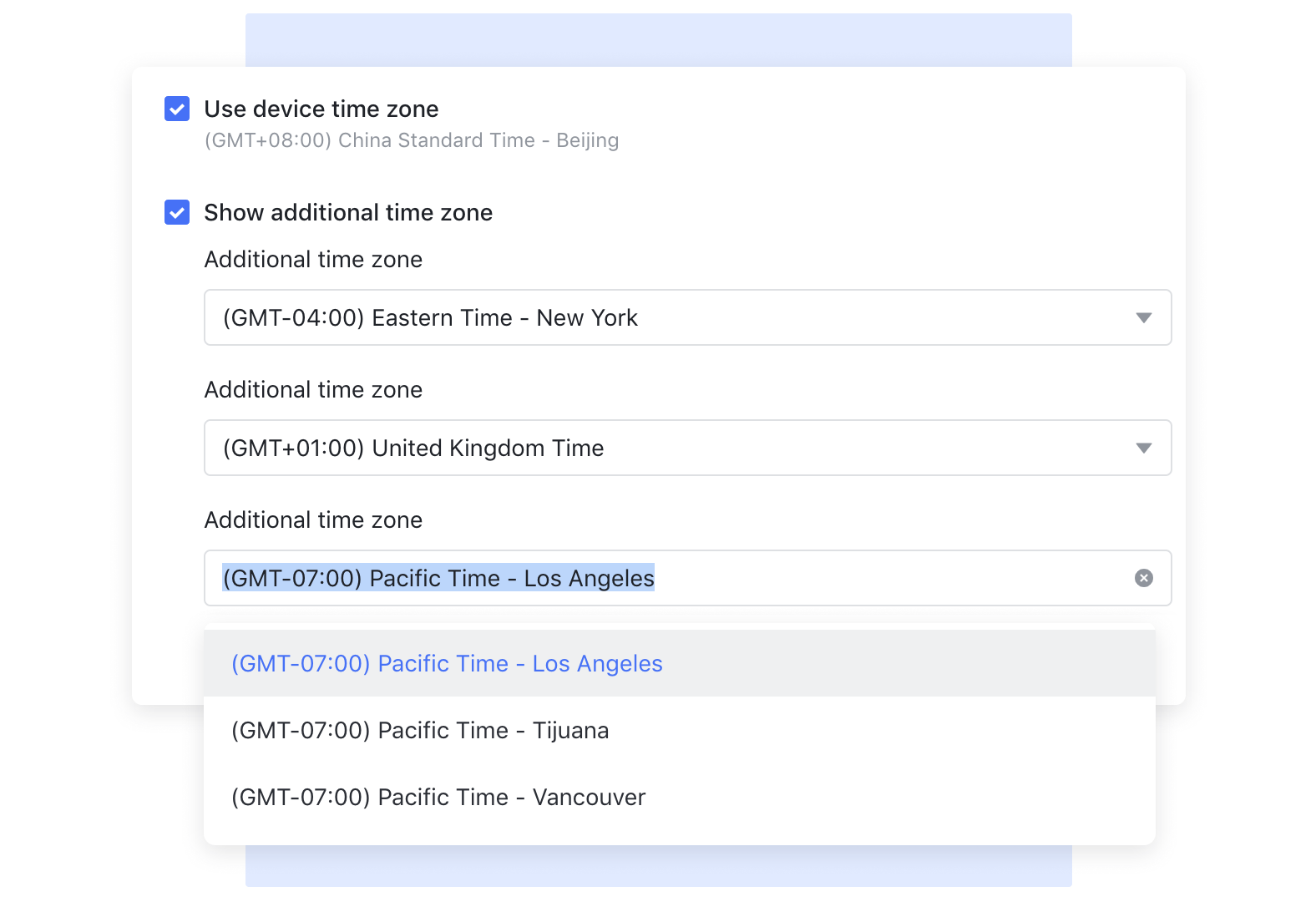Uncheck the Use device time zone checkbox
This screenshot has height=902, width=1316.
177,109
